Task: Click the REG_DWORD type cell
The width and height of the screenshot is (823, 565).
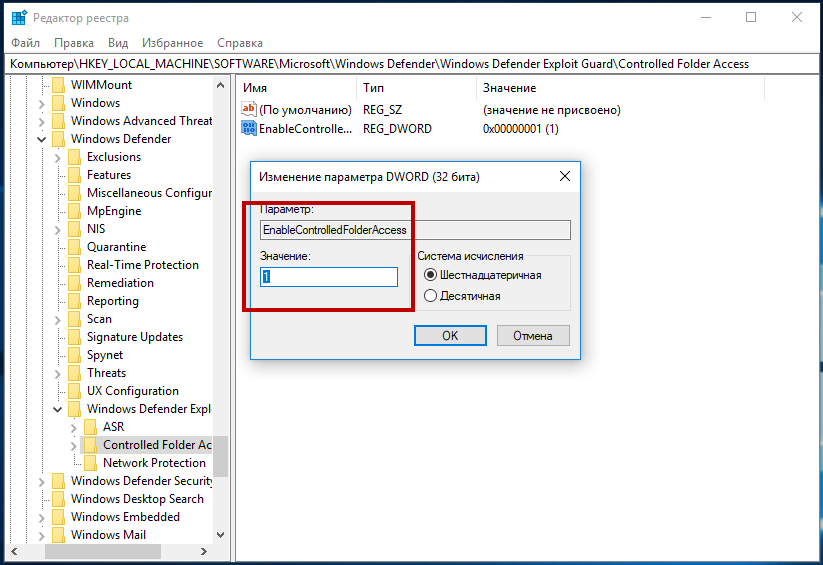Action: [397, 129]
